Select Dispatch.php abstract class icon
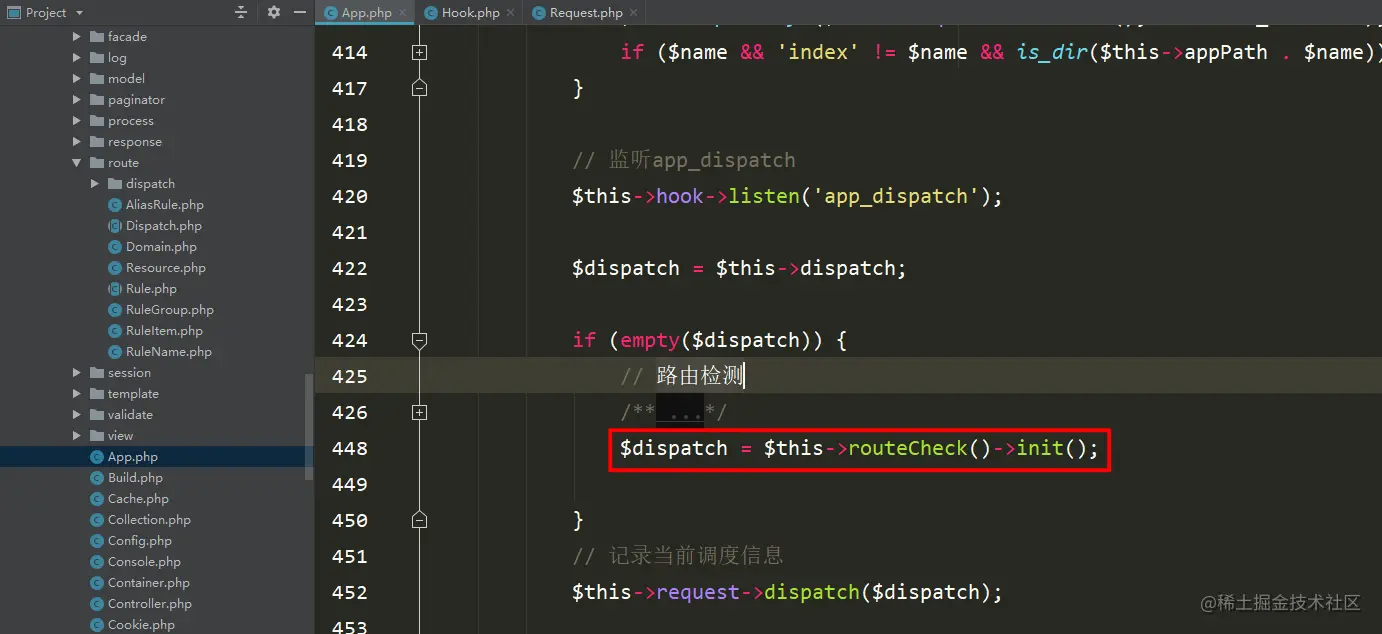 coord(115,226)
